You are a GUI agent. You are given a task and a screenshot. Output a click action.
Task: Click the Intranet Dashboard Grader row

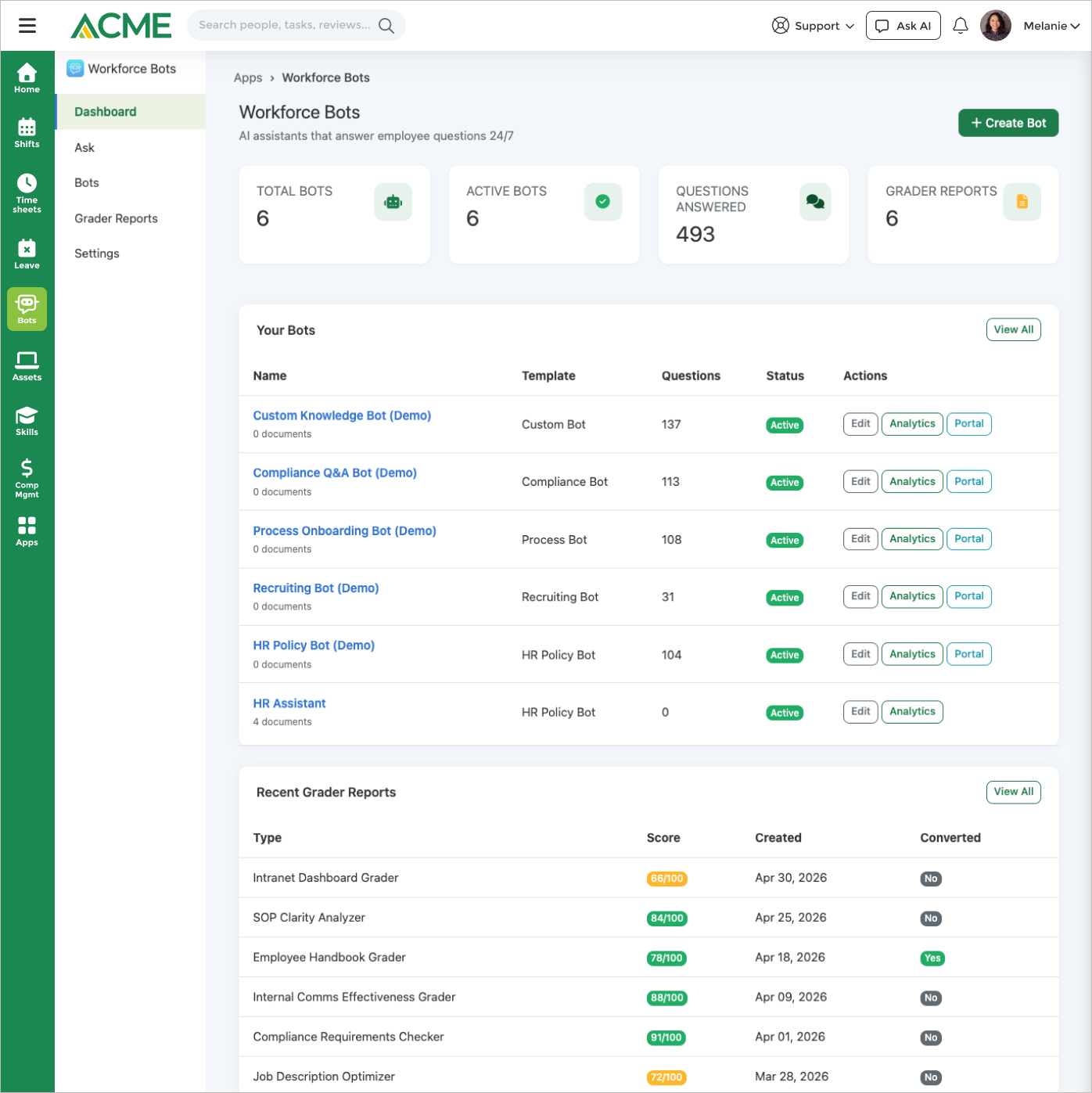(x=648, y=878)
